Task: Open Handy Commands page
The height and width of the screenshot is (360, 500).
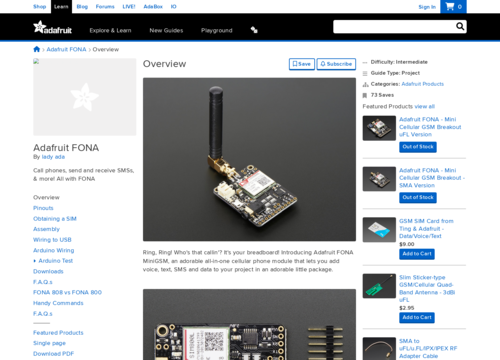Action: pos(58,303)
